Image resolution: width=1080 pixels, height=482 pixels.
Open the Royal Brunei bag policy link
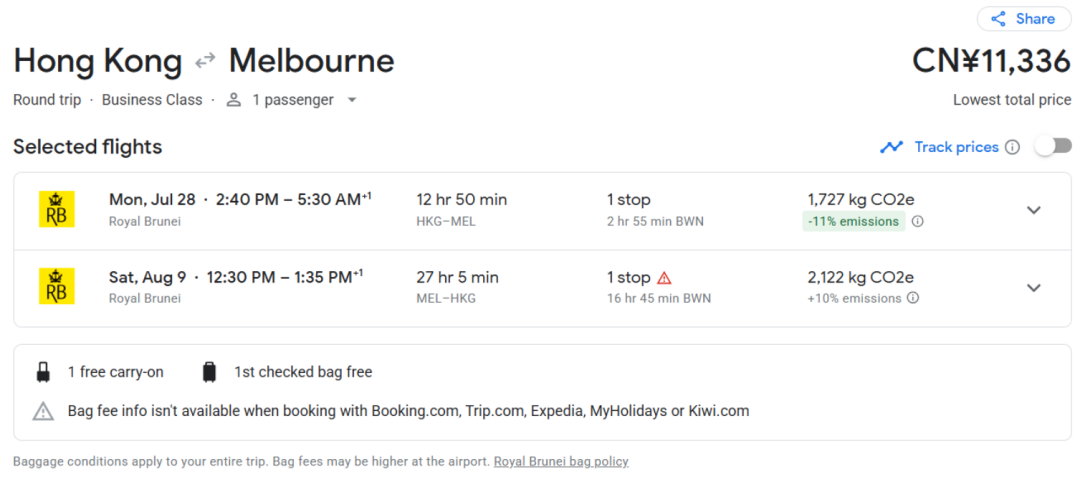tap(561, 461)
